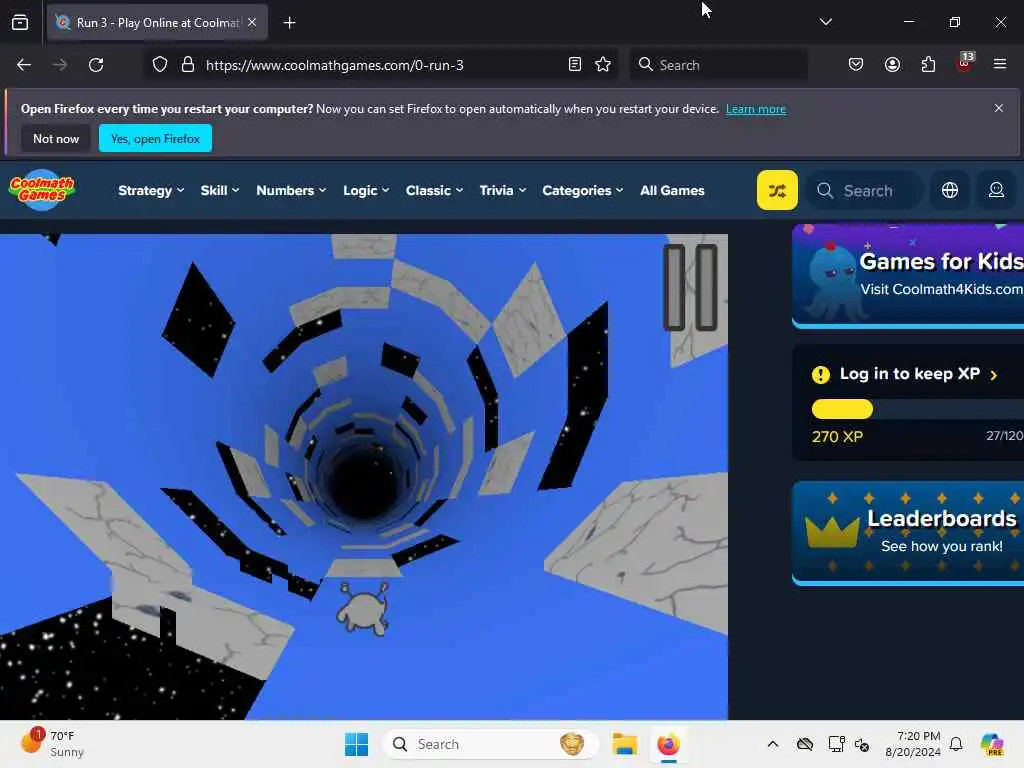Click the Coolmath Games logo

pos(42,190)
